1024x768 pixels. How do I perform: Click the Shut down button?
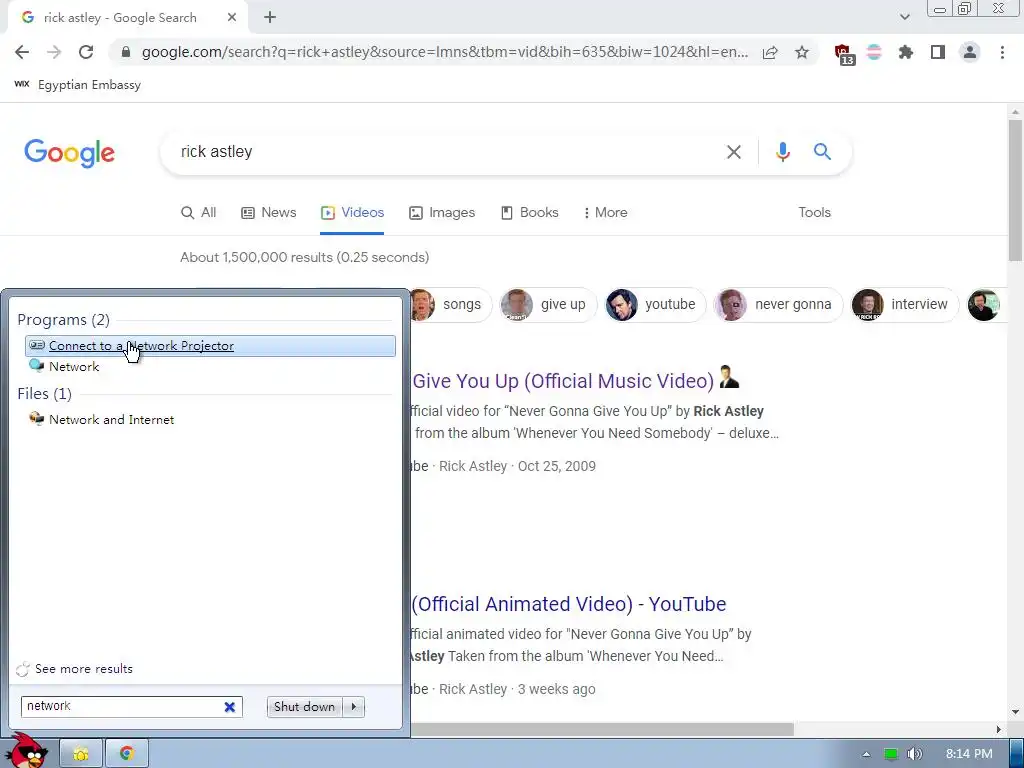(x=304, y=707)
